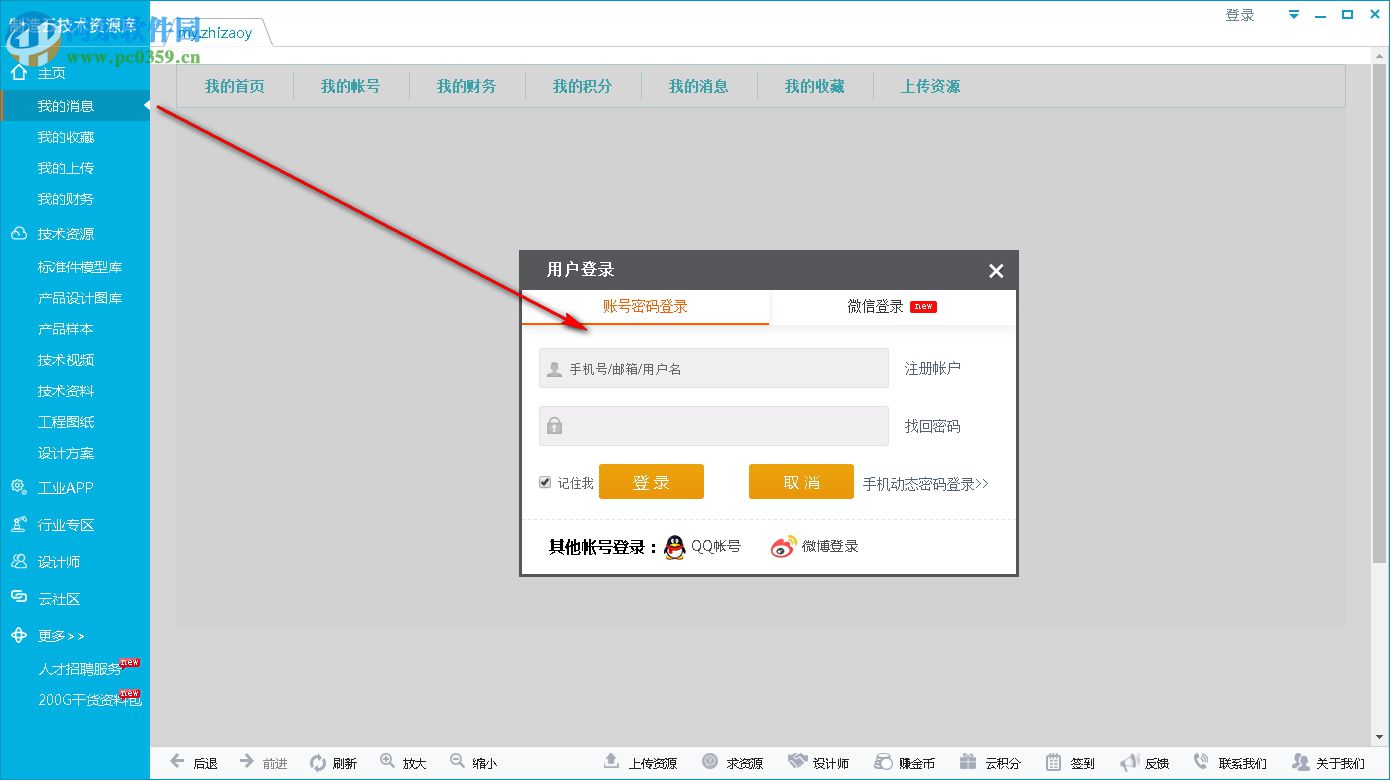Click the forward arrow icon (前进)
The width and height of the screenshot is (1390, 780).
(x=247, y=762)
